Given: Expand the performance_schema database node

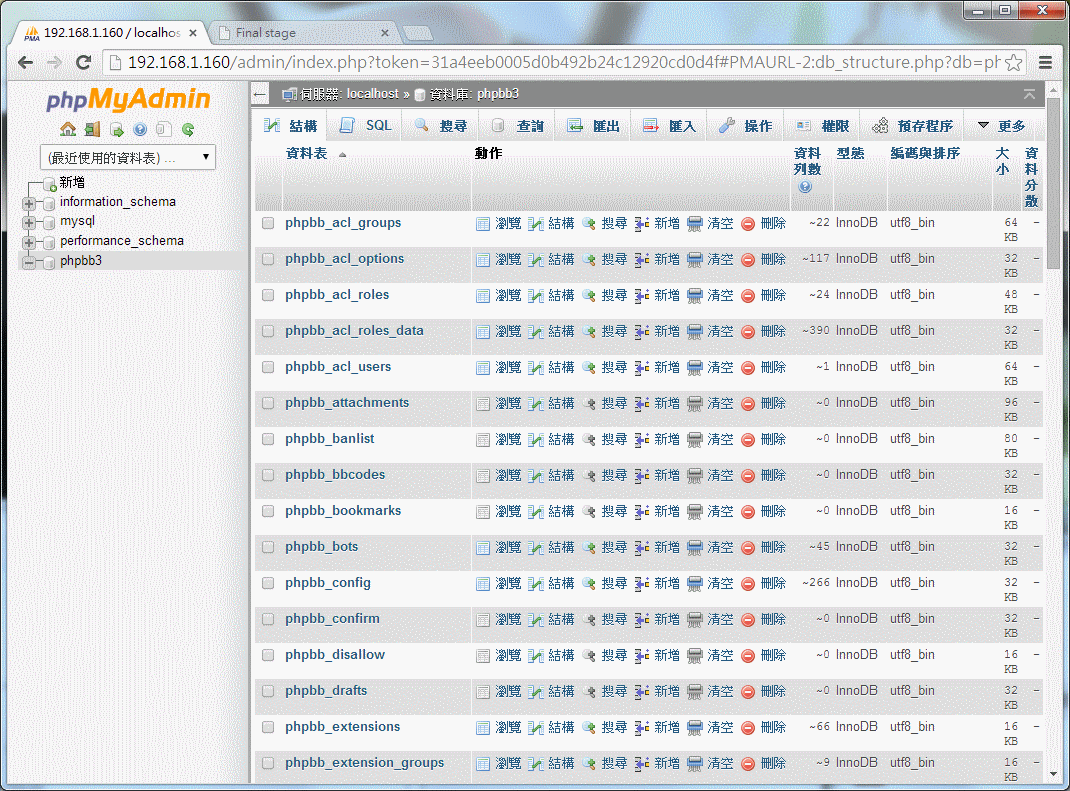Looking at the screenshot, I should (29, 242).
